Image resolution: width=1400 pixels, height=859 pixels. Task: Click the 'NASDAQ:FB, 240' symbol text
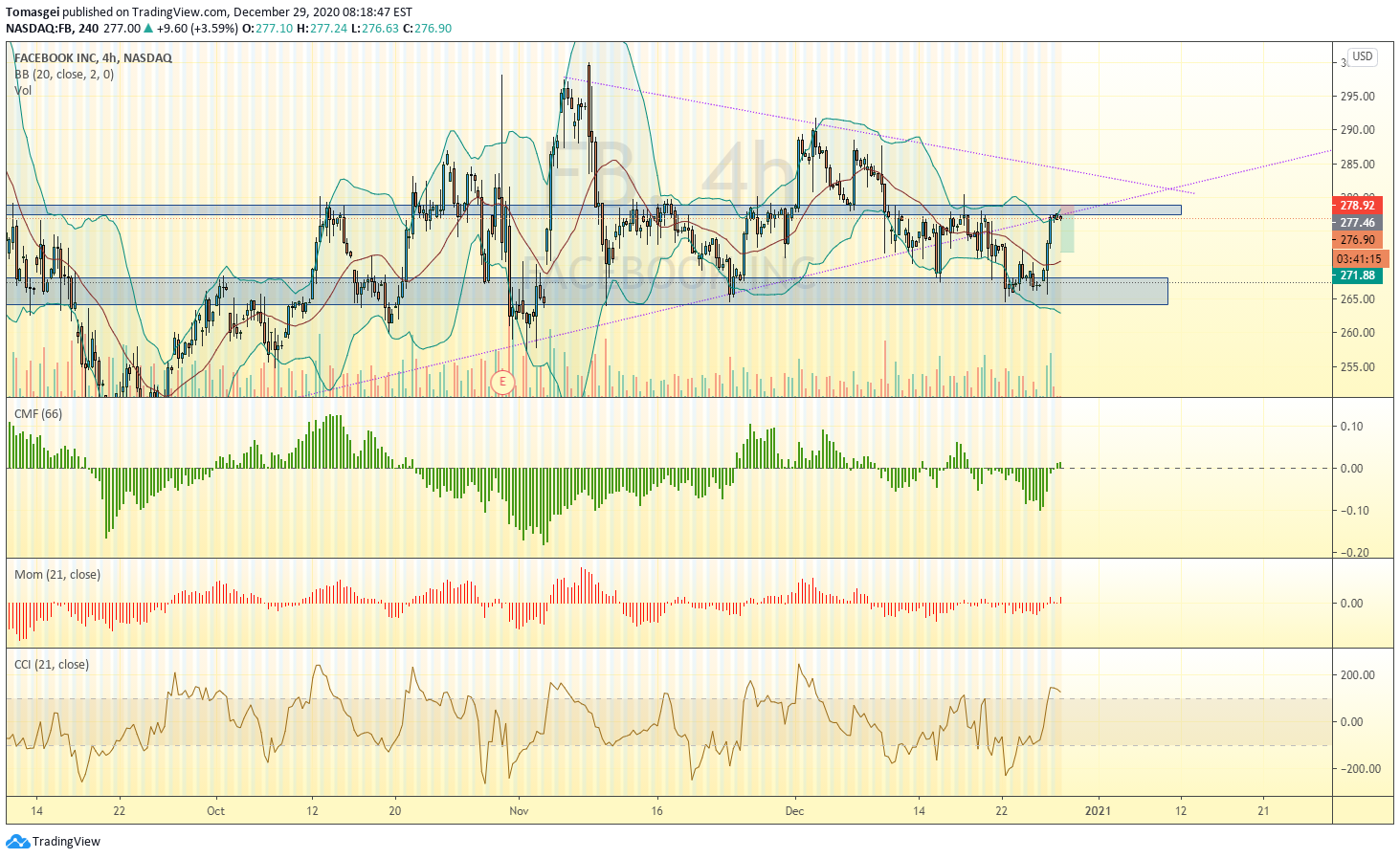point(52,29)
